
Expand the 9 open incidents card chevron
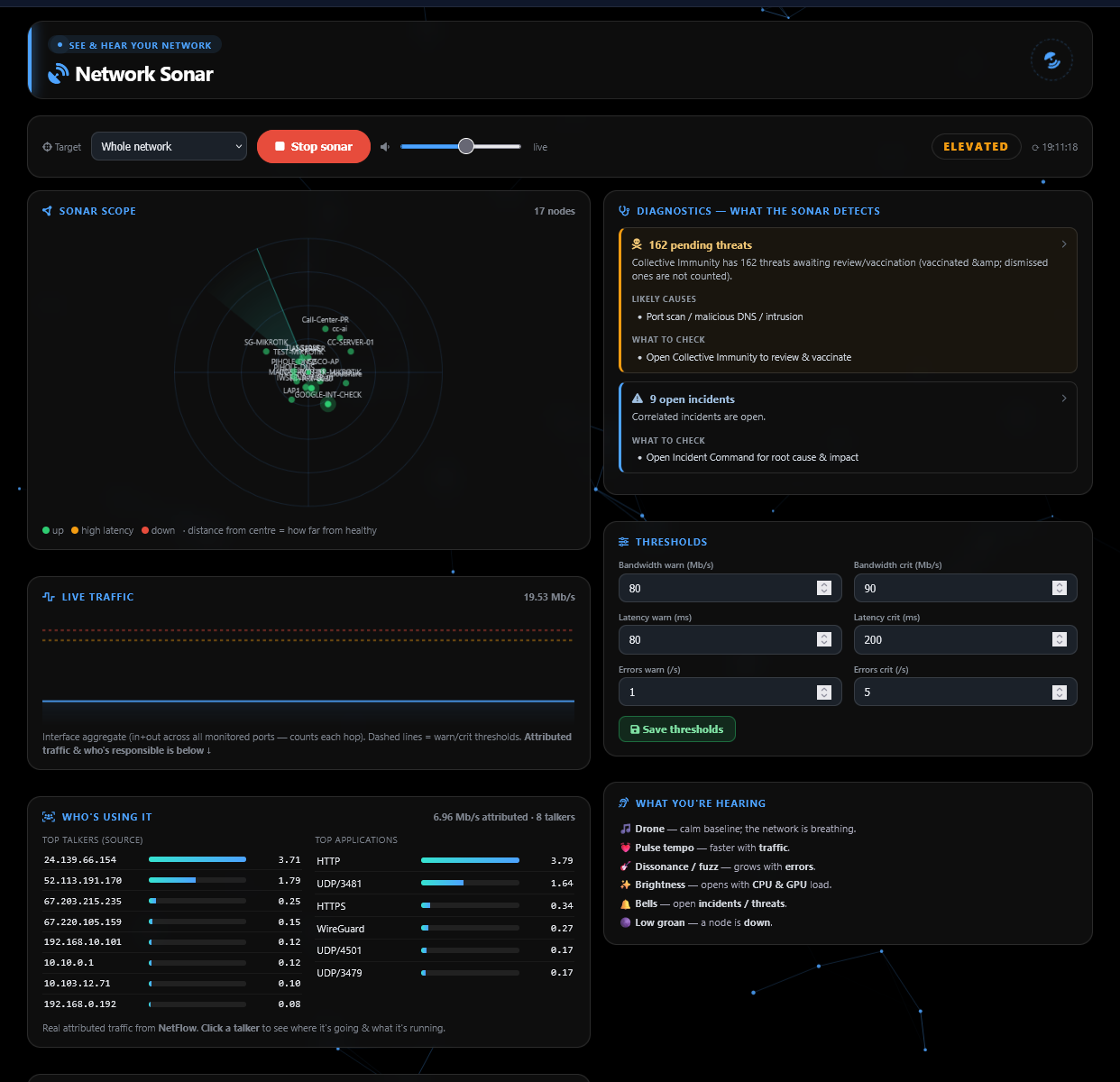(1064, 399)
